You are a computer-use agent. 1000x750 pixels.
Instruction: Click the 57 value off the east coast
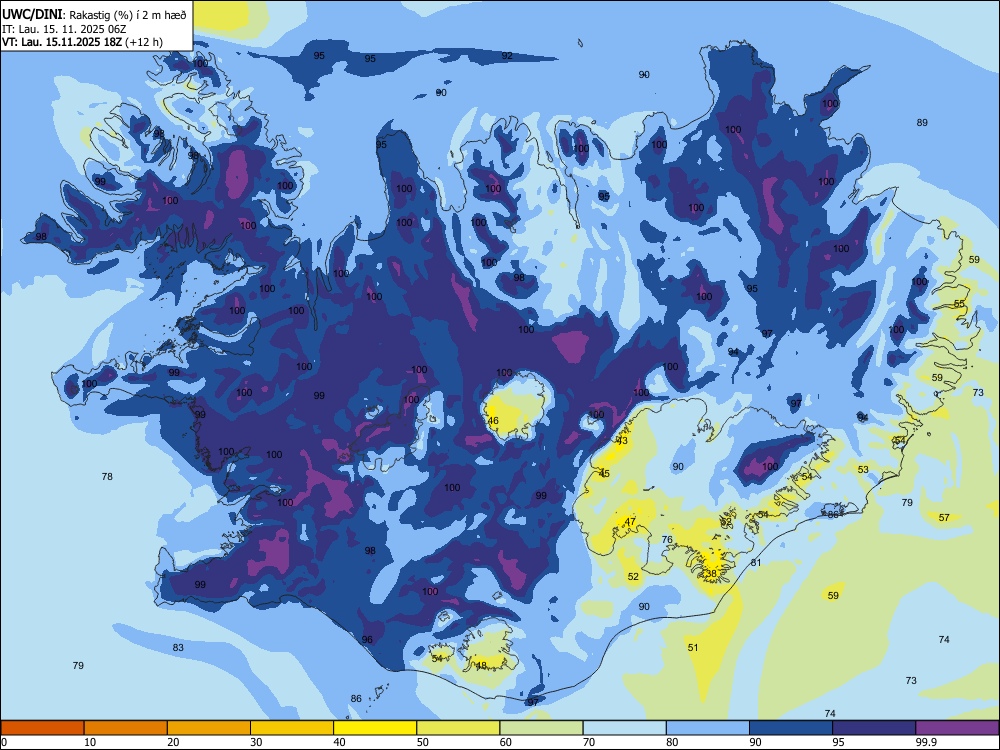pos(945,517)
